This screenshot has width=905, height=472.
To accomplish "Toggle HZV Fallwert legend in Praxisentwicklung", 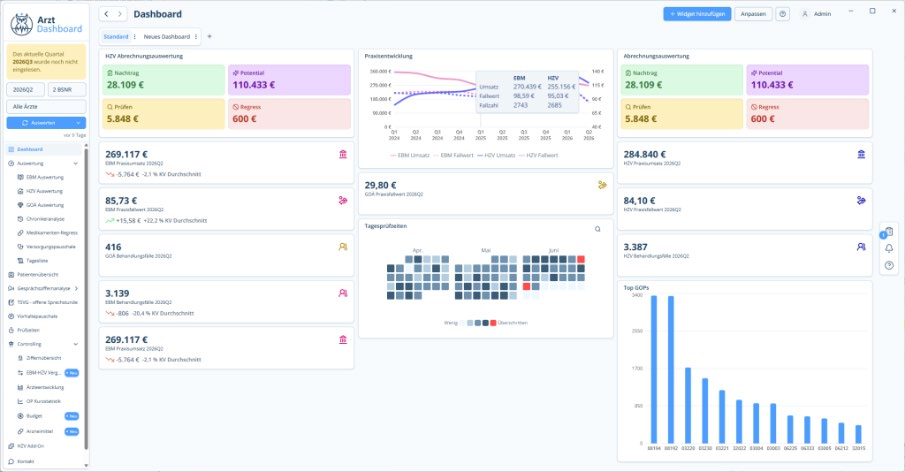I will (x=538, y=155).
